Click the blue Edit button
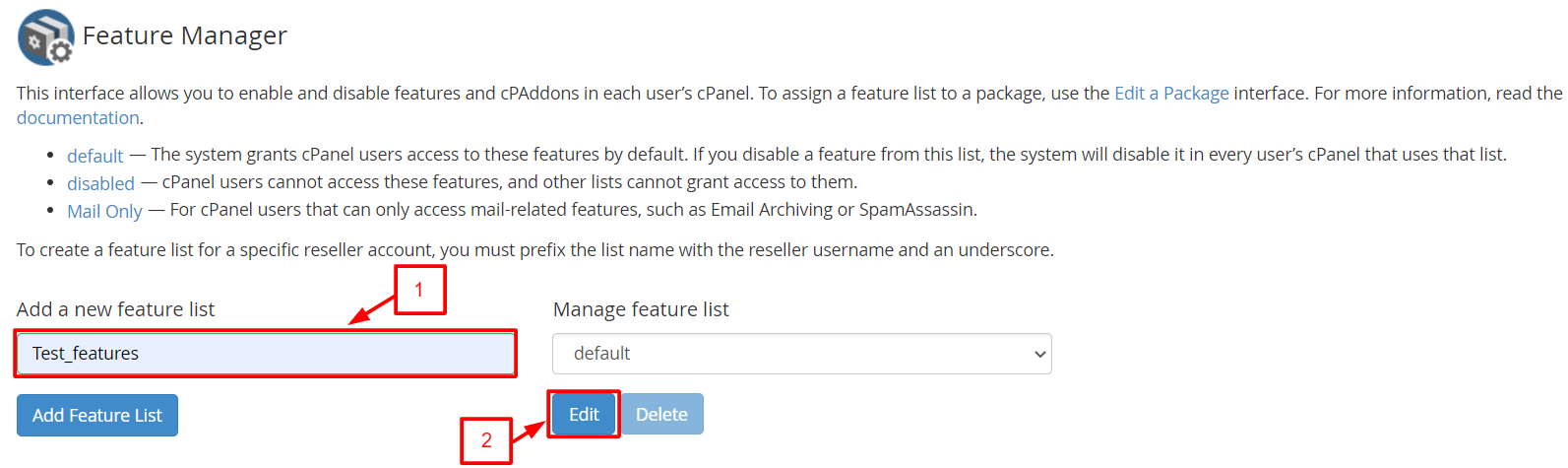 point(584,415)
